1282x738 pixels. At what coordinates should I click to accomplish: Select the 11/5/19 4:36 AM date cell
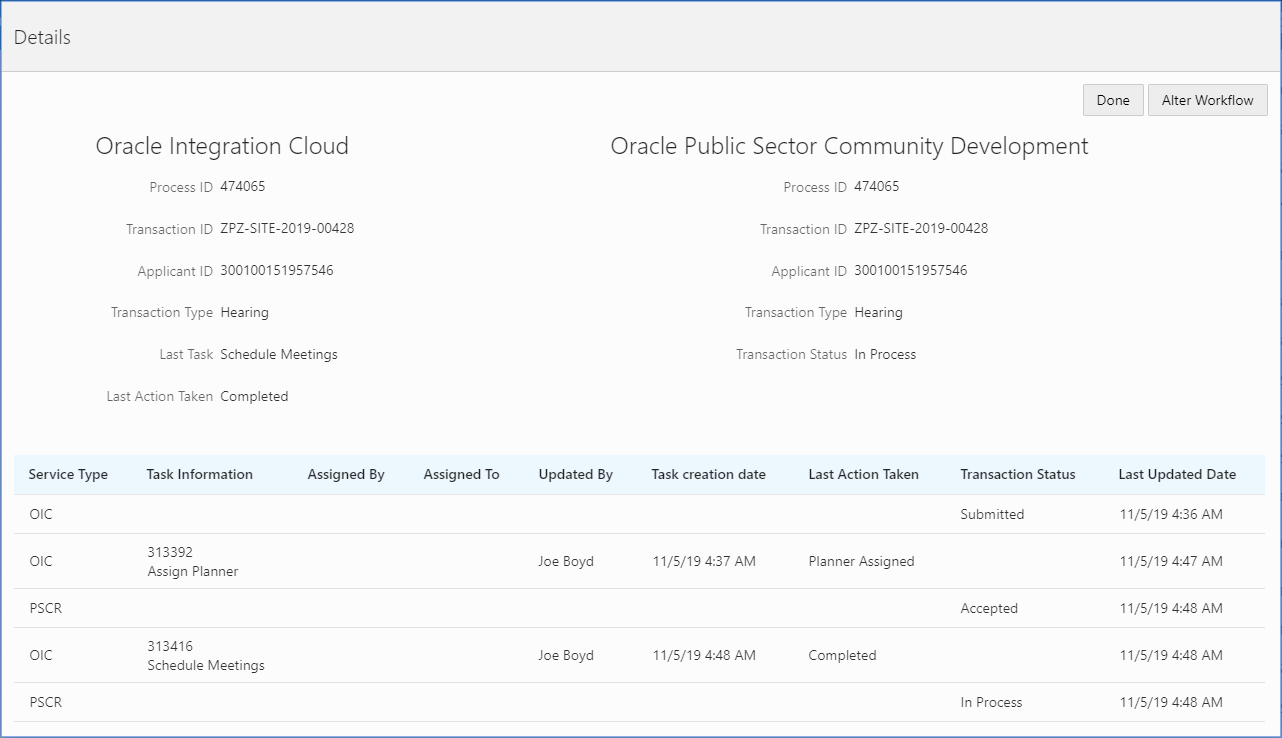coord(1171,514)
